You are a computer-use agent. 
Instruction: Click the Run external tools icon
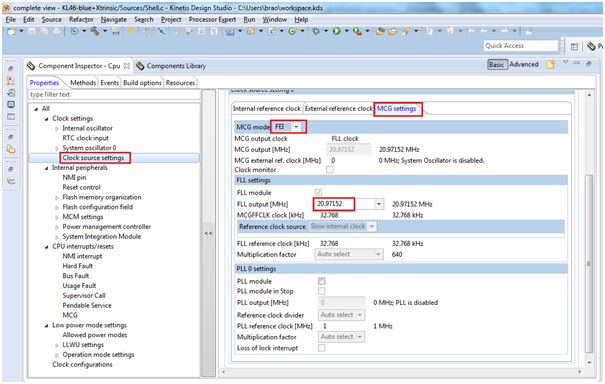click(357, 31)
